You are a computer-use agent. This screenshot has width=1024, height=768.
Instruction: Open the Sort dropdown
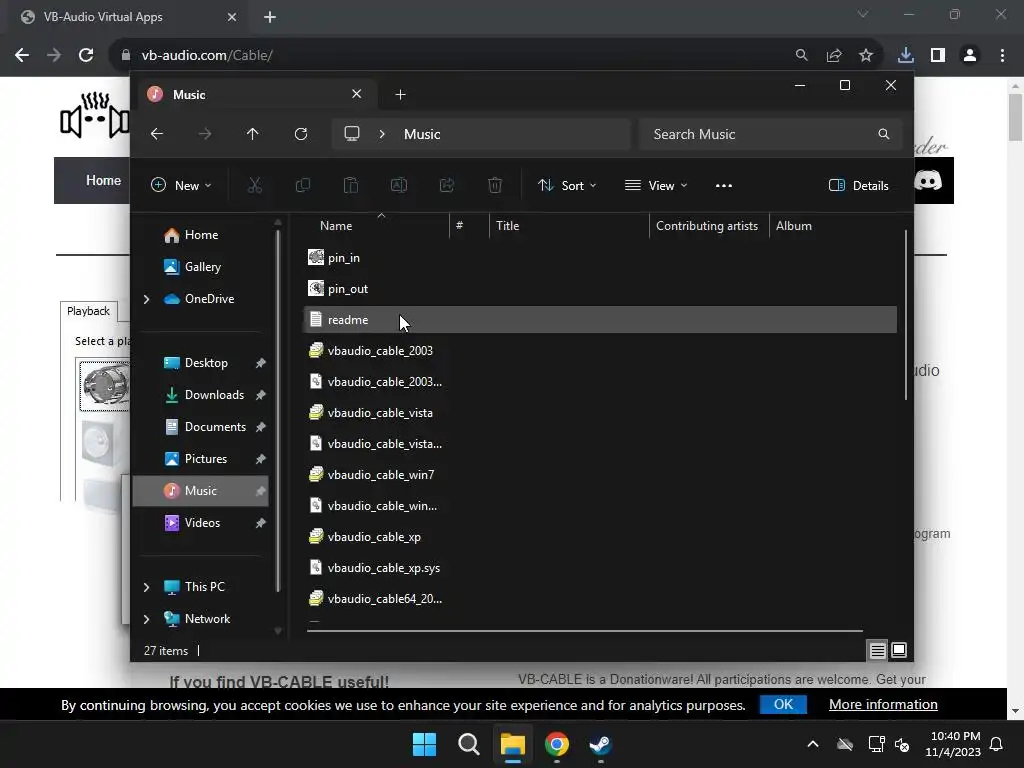pos(567,185)
